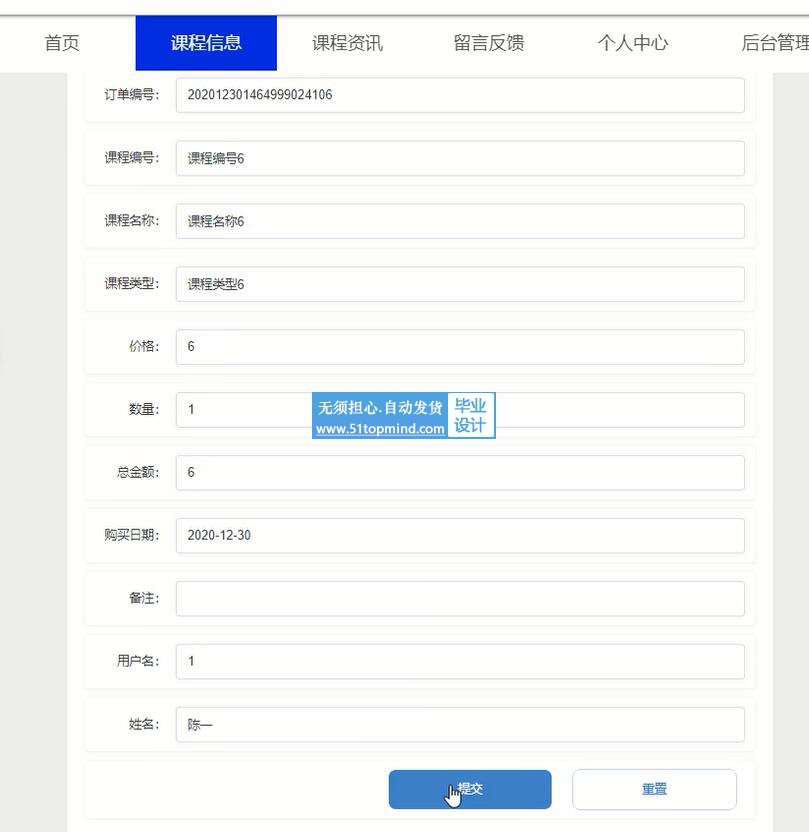This screenshot has width=809, height=832.
Task: Click the 订单编号 input field
Action: click(x=460, y=95)
